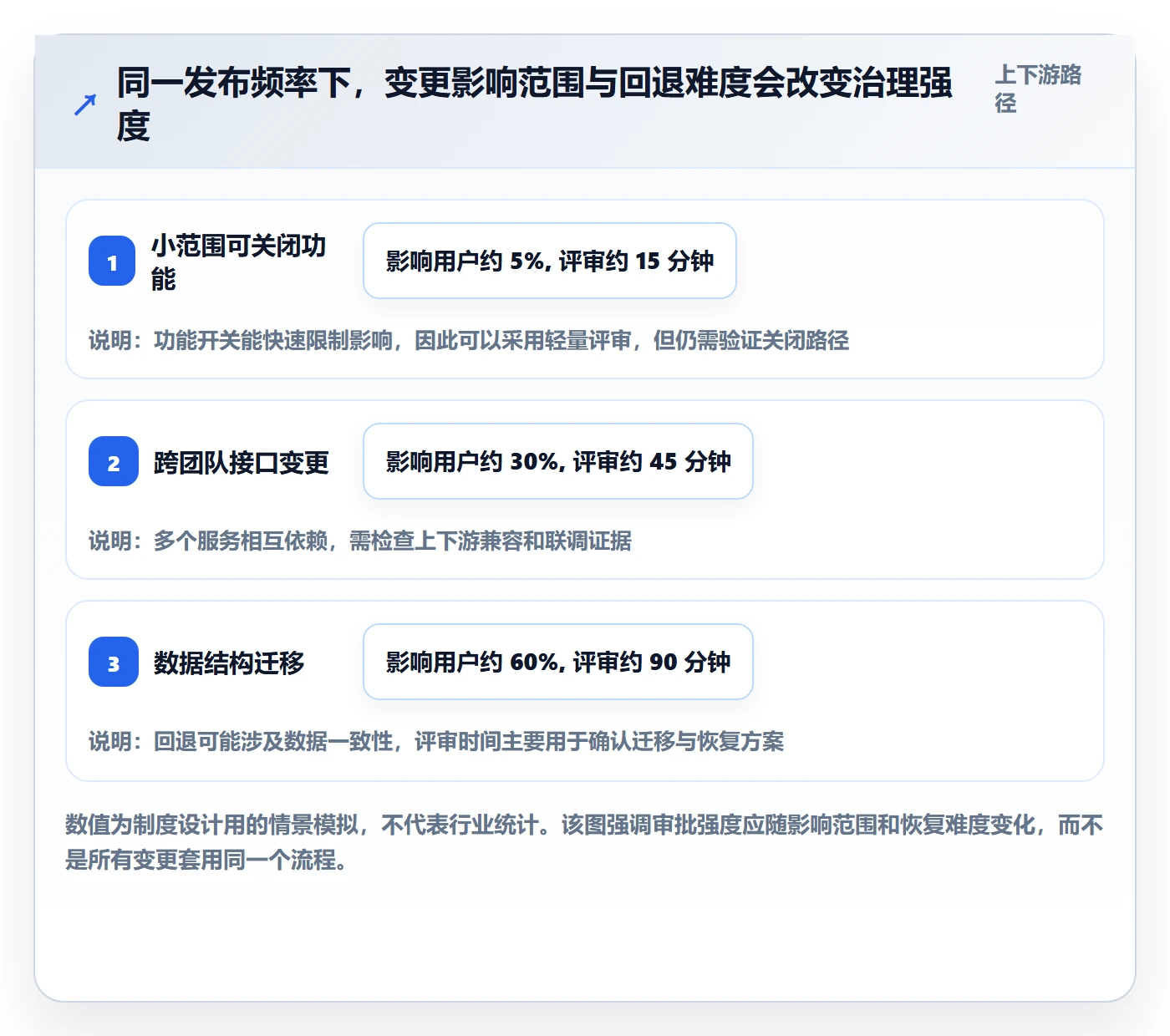Click the pill 影响用户约 60%, 评审约 90 分钟
Screen dimensions: 1170x1036
point(558,662)
